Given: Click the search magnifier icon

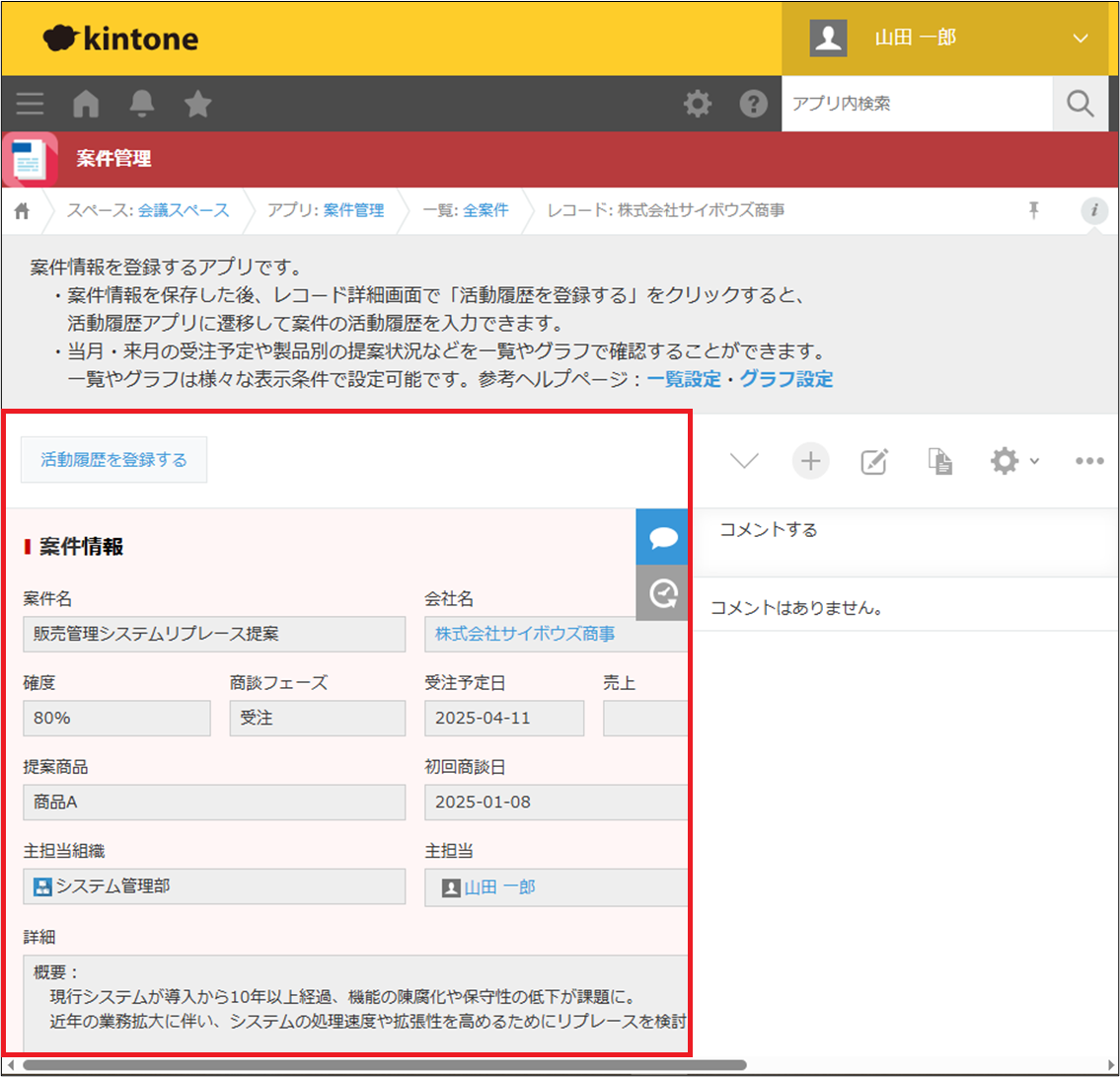Looking at the screenshot, I should (1081, 104).
